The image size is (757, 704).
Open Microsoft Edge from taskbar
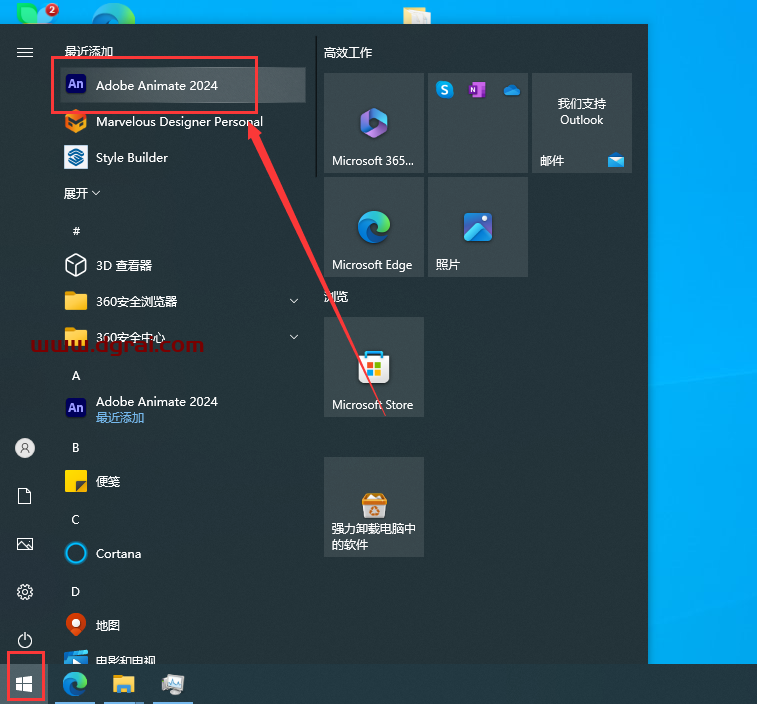[75, 684]
